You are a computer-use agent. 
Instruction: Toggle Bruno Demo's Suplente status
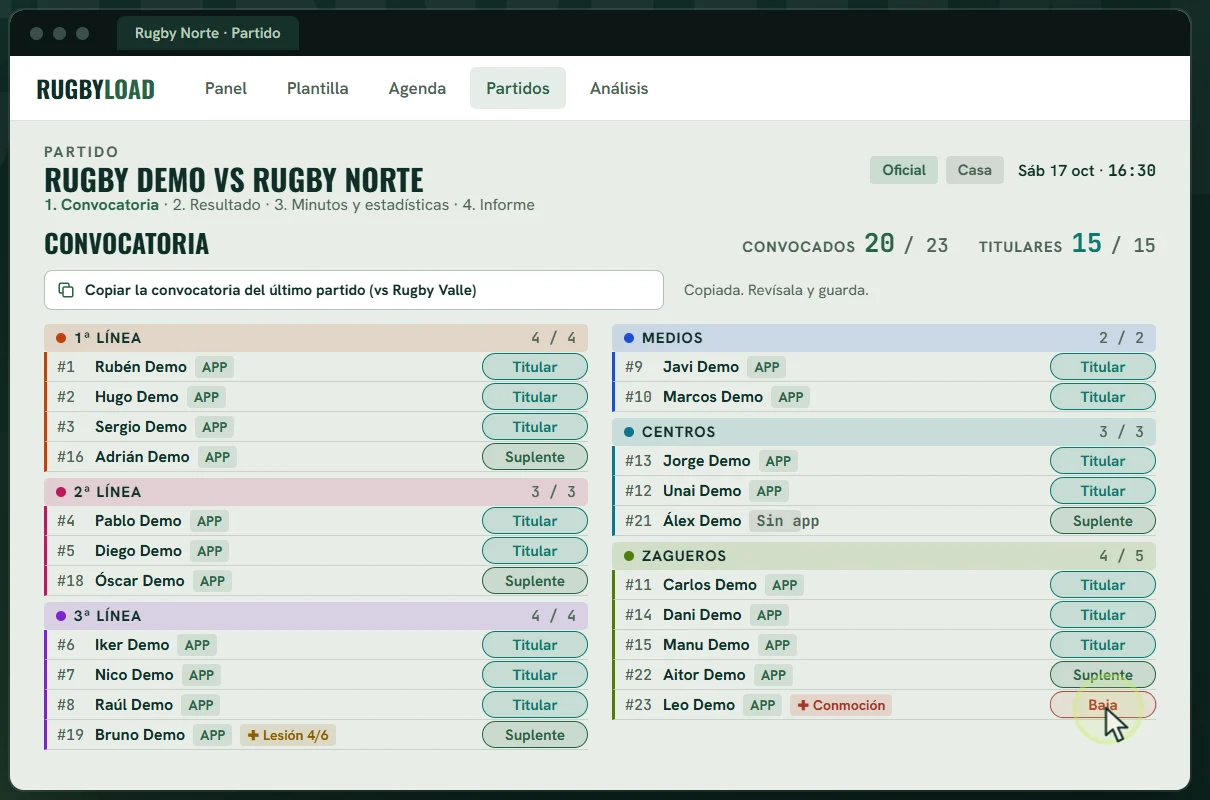pyautogui.click(x=535, y=735)
